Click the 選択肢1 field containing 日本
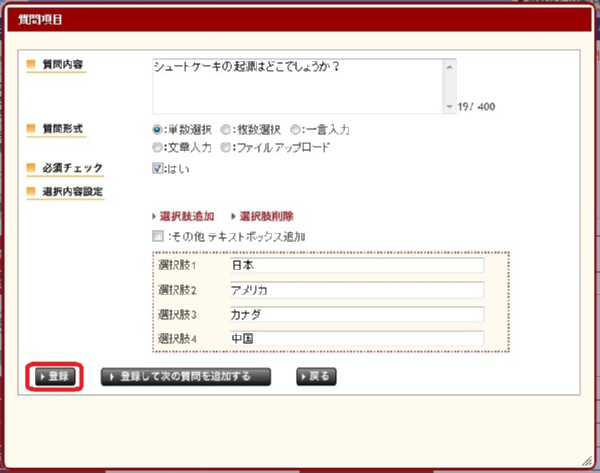This screenshot has width=600, height=473. tap(354, 266)
